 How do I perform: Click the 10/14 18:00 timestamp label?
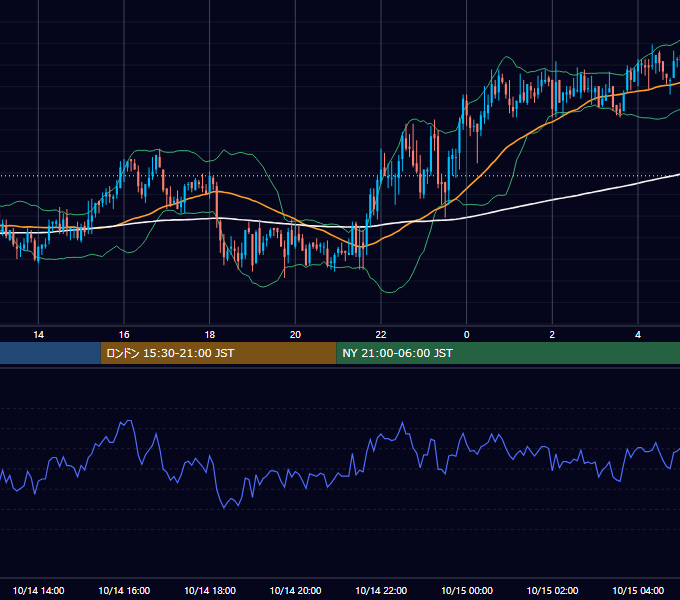(x=210, y=590)
